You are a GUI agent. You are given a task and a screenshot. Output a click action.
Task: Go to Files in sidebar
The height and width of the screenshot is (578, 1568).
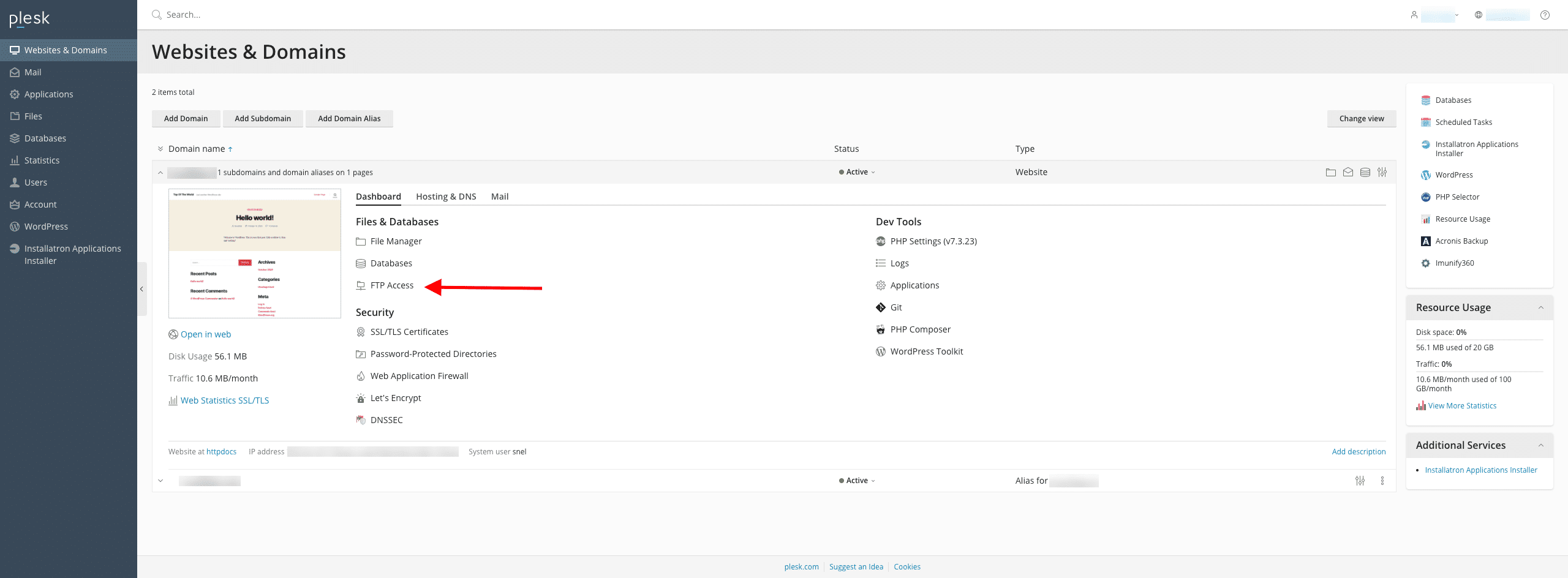coord(69,116)
